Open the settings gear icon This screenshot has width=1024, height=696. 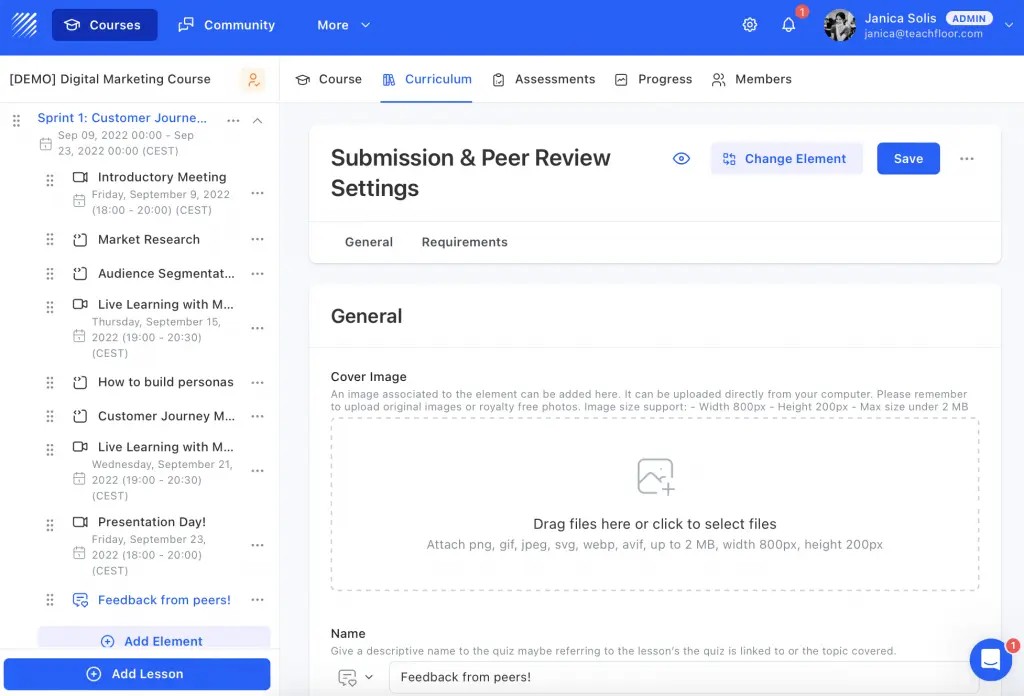pyautogui.click(x=750, y=25)
